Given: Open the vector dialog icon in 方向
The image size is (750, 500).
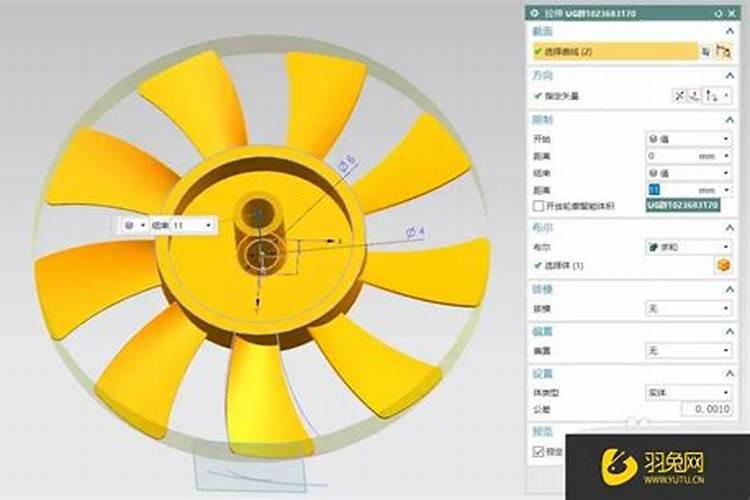Looking at the screenshot, I should 697,96.
